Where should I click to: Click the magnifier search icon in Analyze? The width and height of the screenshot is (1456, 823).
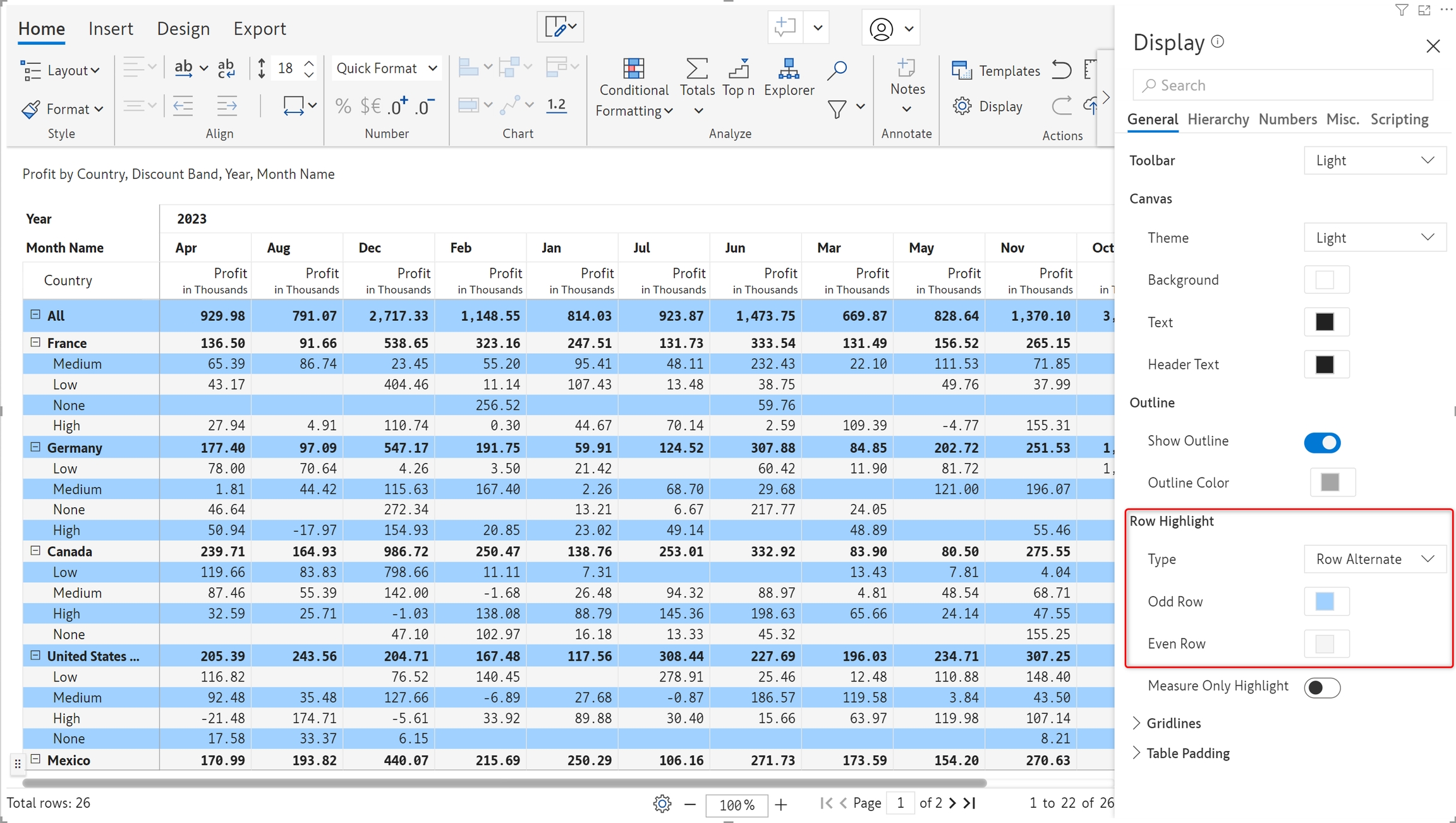(837, 69)
